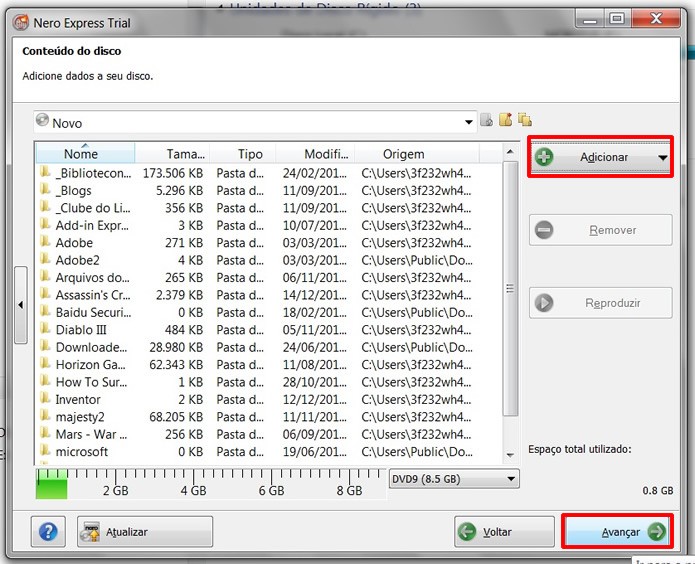Image resolution: width=695 pixels, height=564 pixels.
Task: Click the 28.980 KB size cell
Action: (x=176, y=347)
